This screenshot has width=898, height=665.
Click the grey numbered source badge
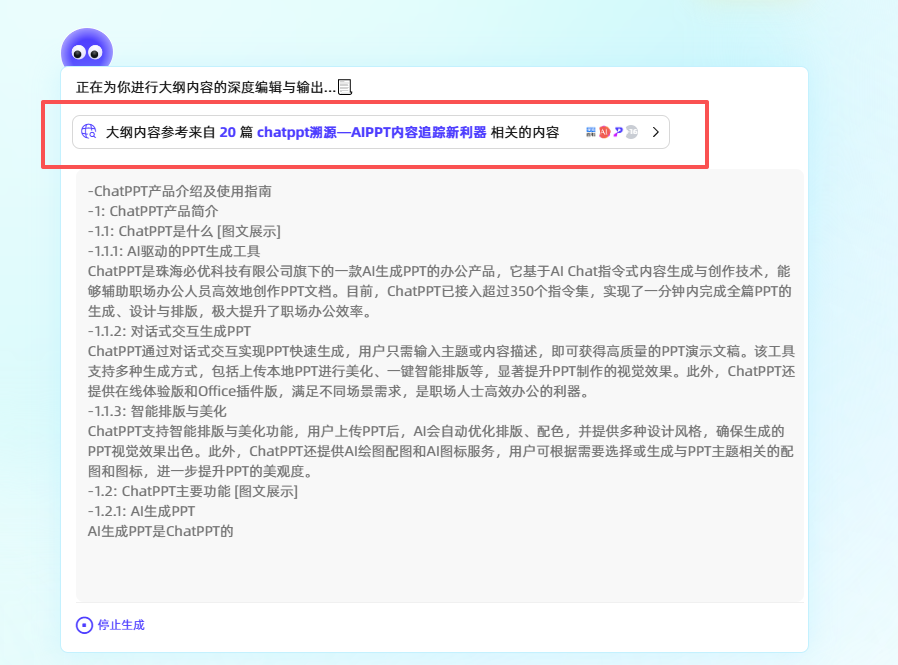632,132
